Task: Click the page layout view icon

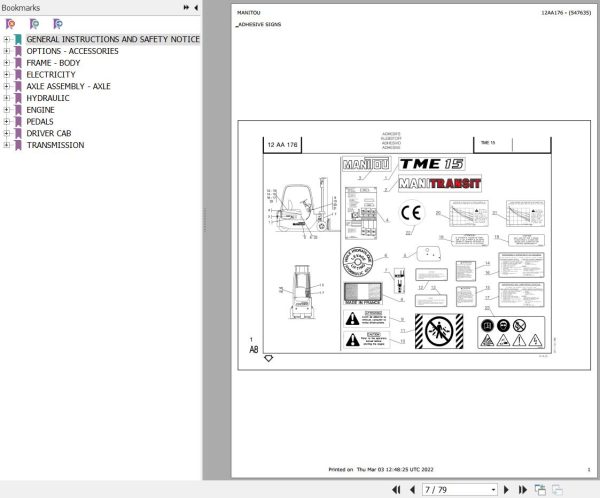Action: [x=540, y=490]
